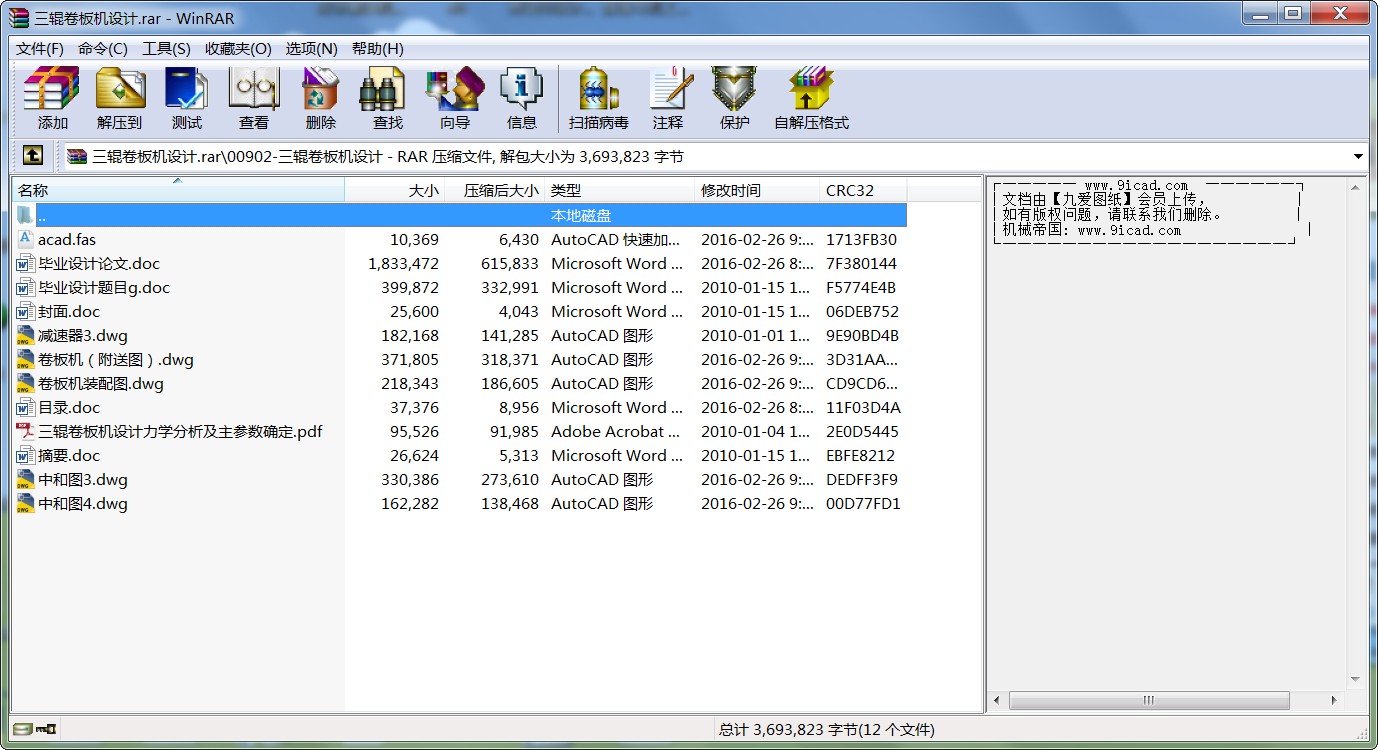Screen dimensions: 1378x750
Task: Go up one folder level arrow
Action: tap(33, 156)
